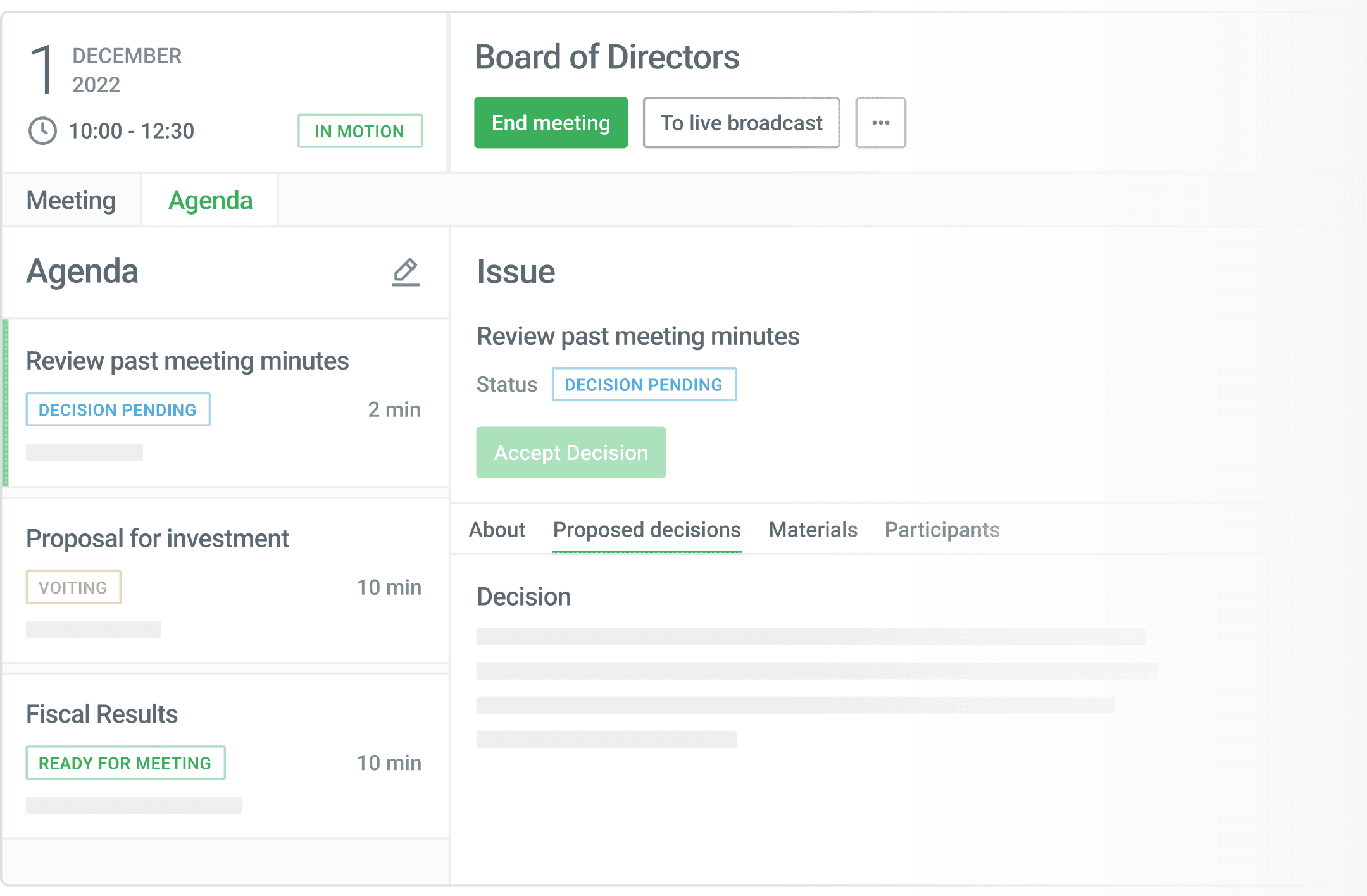Open the Proposal for investment agenda item
This screenshot has width=1367, height=896.
click(x=158, y=539)
